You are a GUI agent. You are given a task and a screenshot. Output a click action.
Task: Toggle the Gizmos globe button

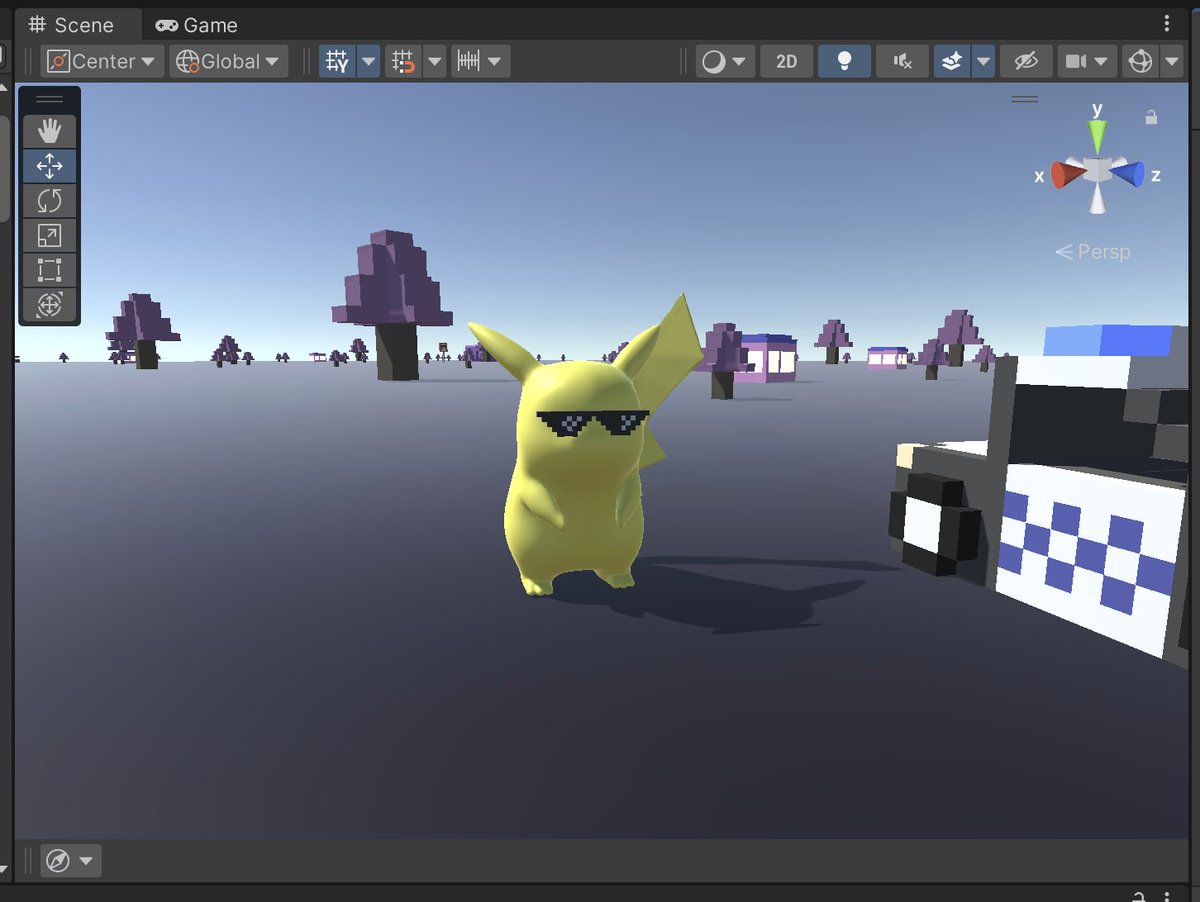(x=1140, y=61)
